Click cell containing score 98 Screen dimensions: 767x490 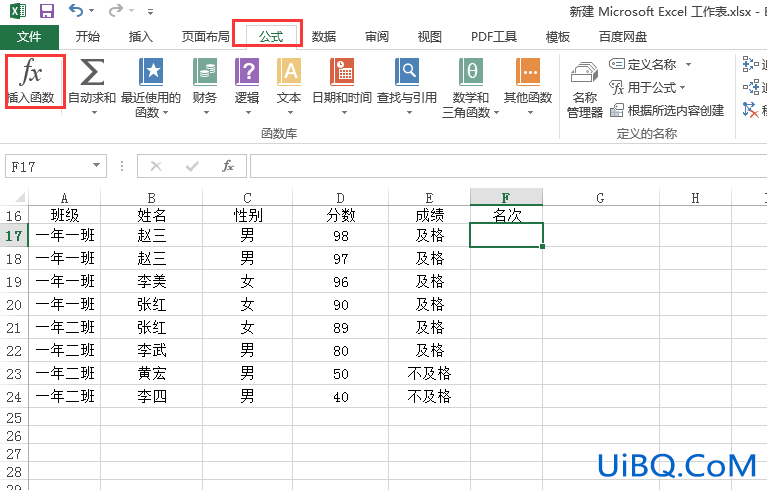coord(340,236)
